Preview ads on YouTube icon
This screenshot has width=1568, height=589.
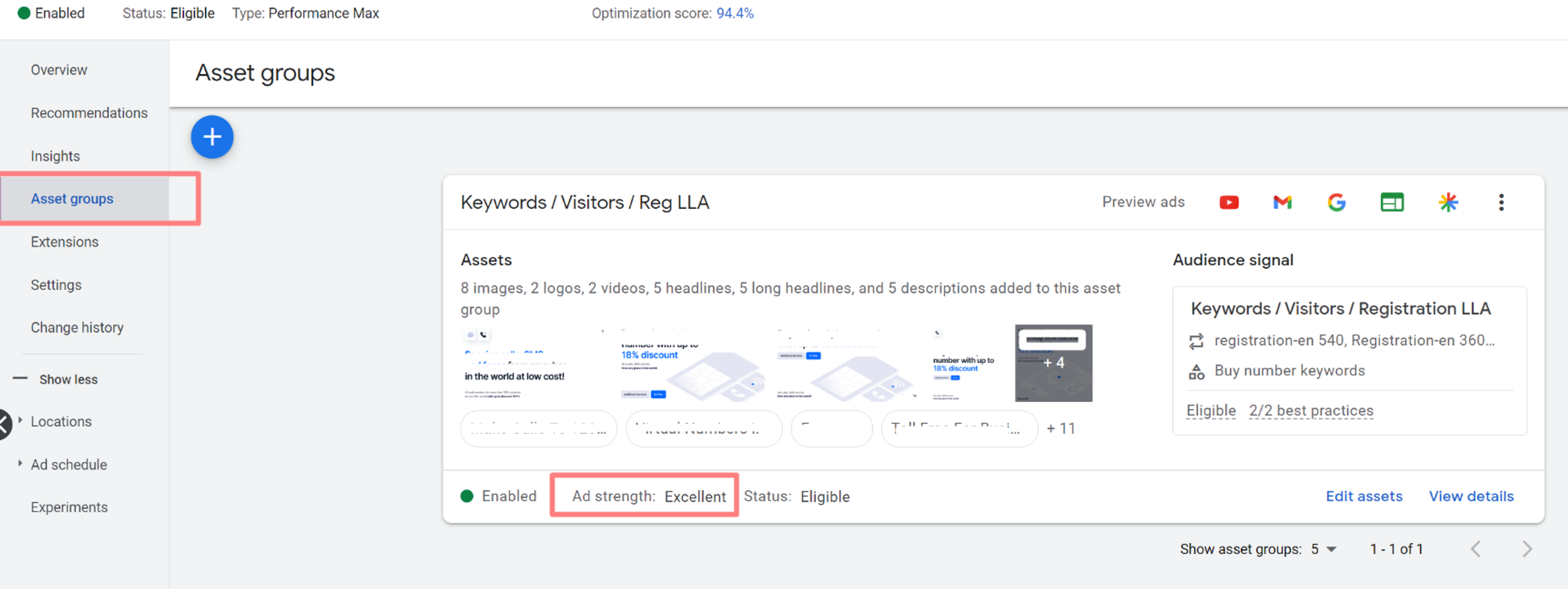[1229, 202]
